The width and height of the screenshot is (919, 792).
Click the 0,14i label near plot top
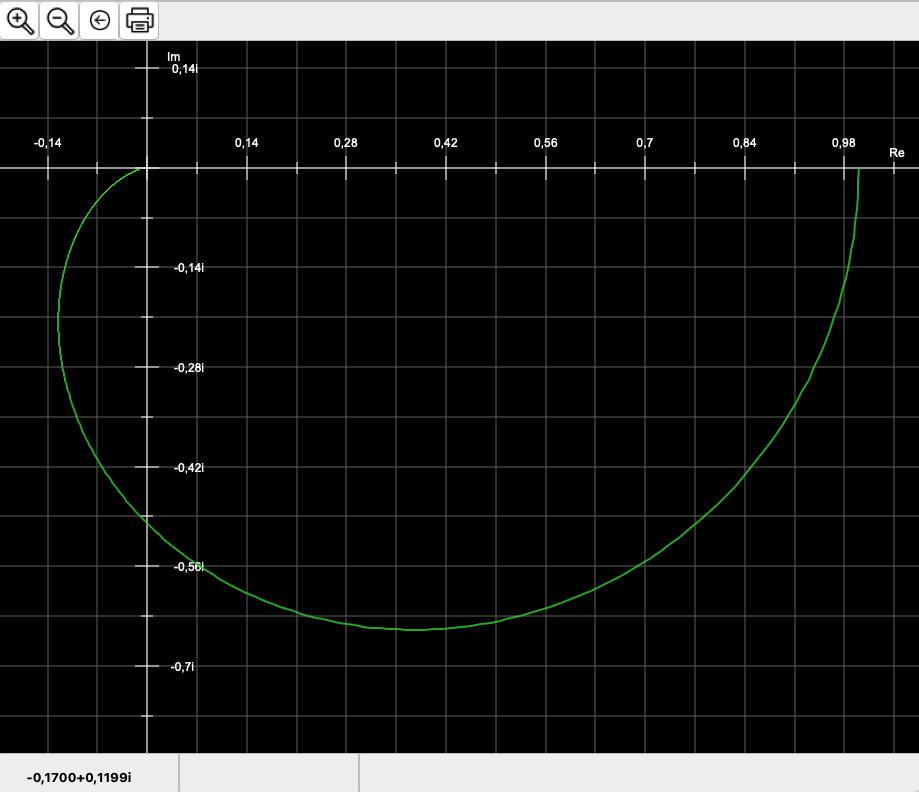pos(185,69)
